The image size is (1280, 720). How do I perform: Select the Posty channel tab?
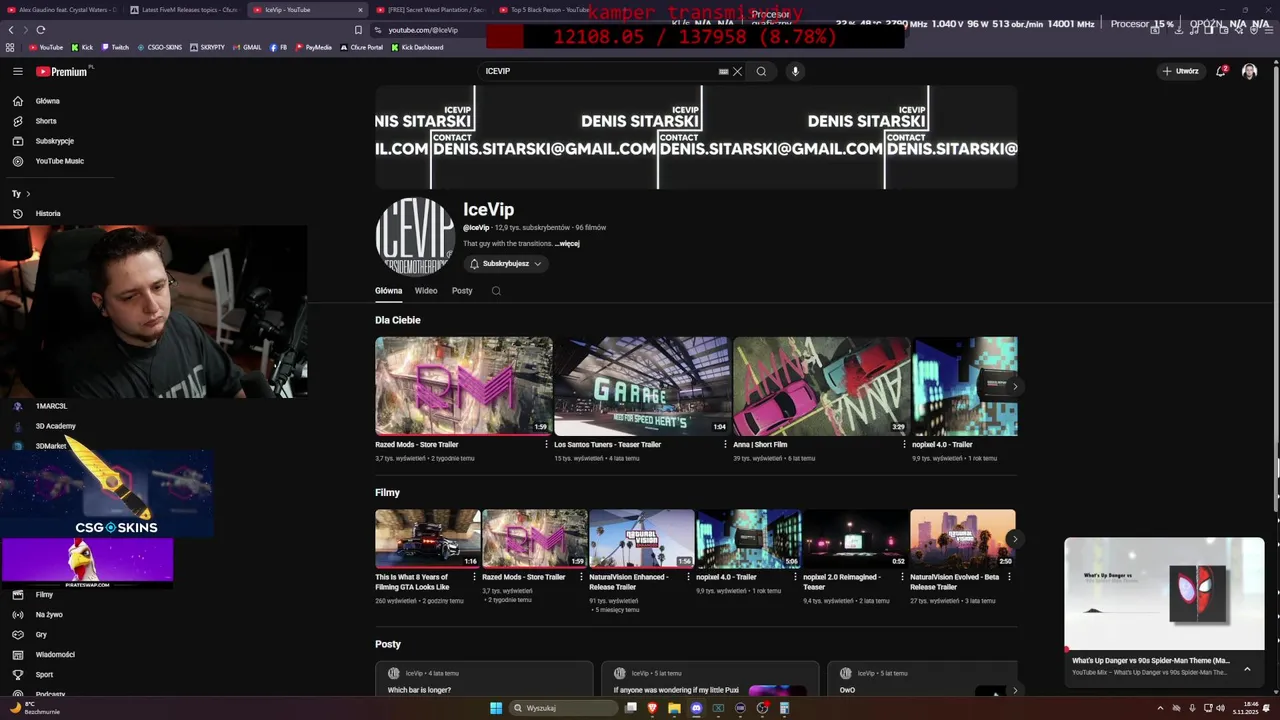tap(462, 291)
